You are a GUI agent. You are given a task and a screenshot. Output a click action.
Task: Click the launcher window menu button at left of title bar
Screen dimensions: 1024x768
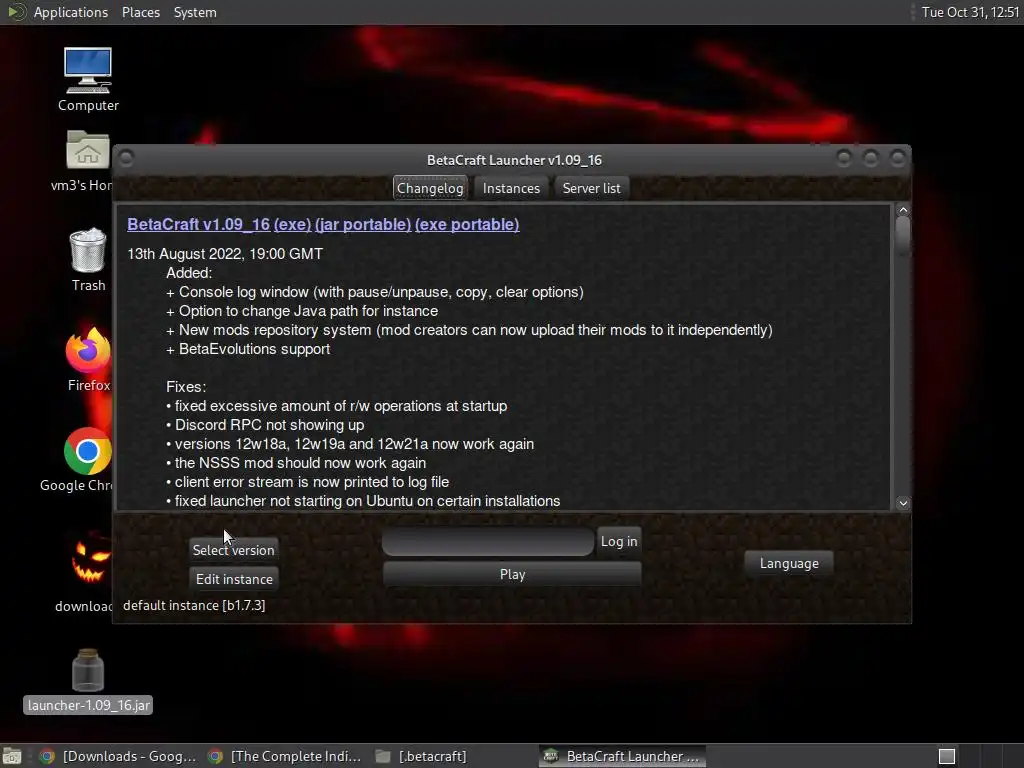coord(127,159)
